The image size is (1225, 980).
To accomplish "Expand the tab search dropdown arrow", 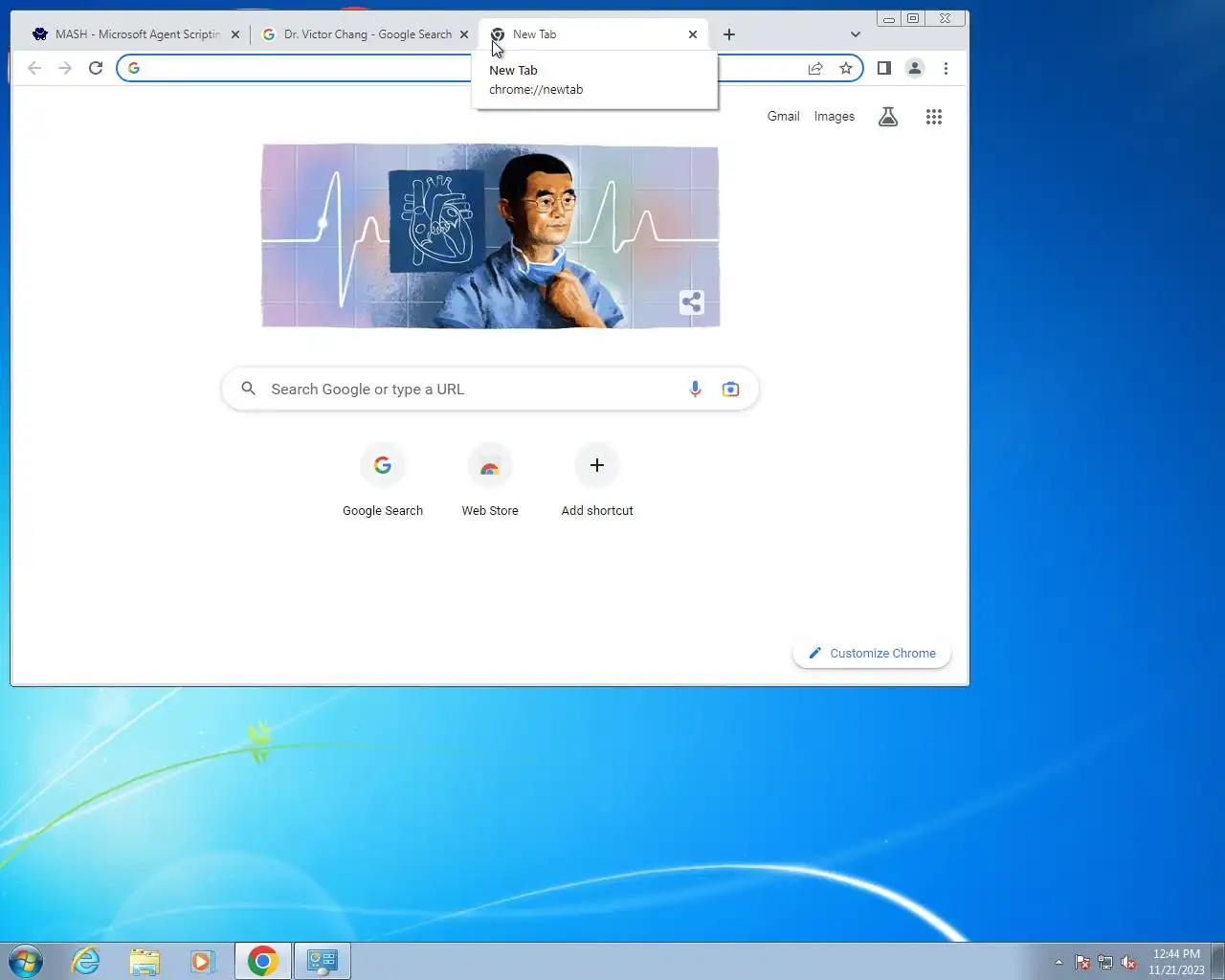I will (x=856, y=34).
